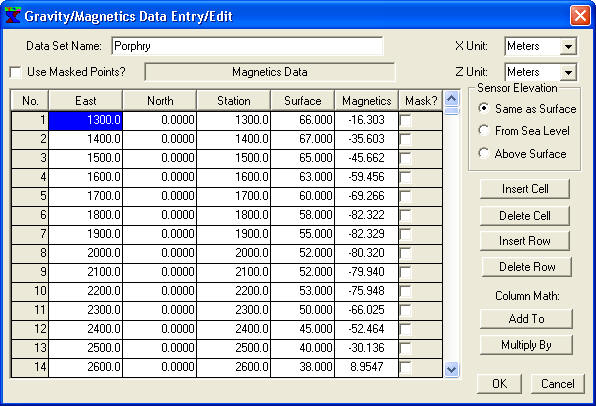Screen dimensions: 596x406
Task: Enable the Use Masked Points checkbox
Action: tap(16, 72)
